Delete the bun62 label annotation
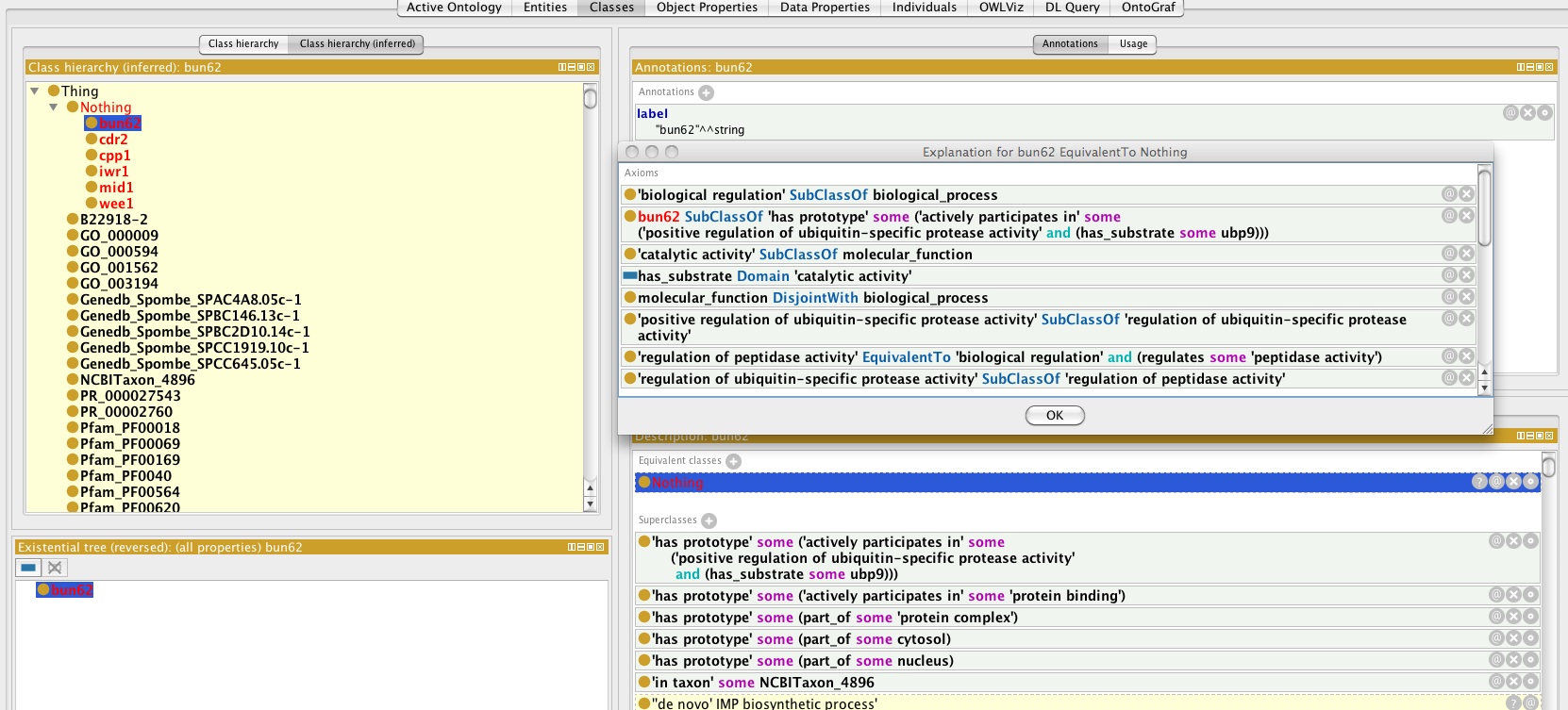Viewport: 1568px width, 710px height. point(1527,112)
